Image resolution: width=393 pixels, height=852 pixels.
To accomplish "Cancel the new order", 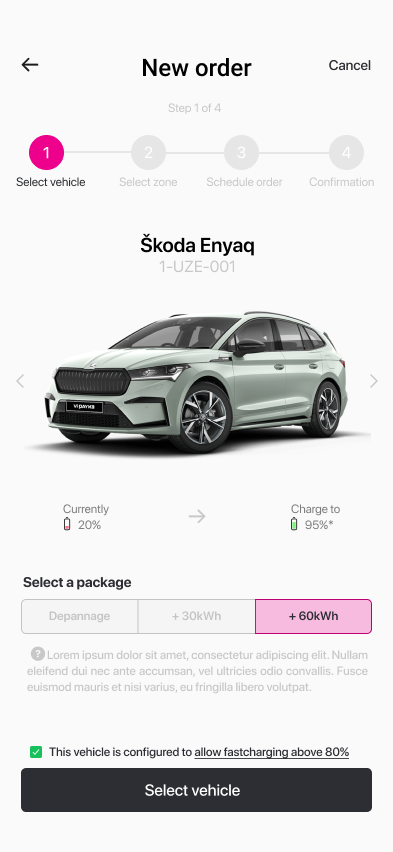I will [350, 65].
